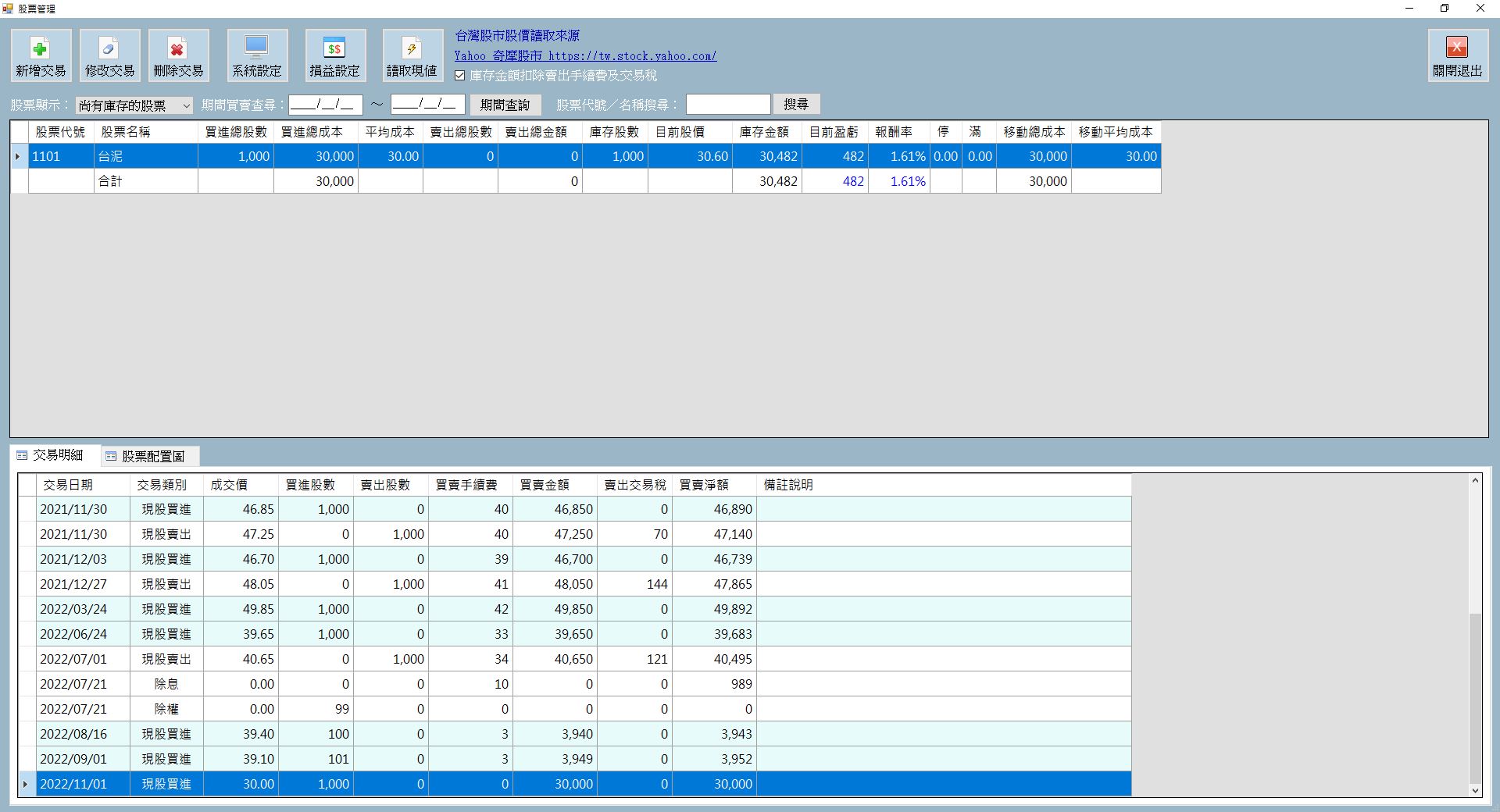Open 損益設定 profit-loss settings
Image resolution: width=1500 pixels, height=812 pixels.
(334, 55)
